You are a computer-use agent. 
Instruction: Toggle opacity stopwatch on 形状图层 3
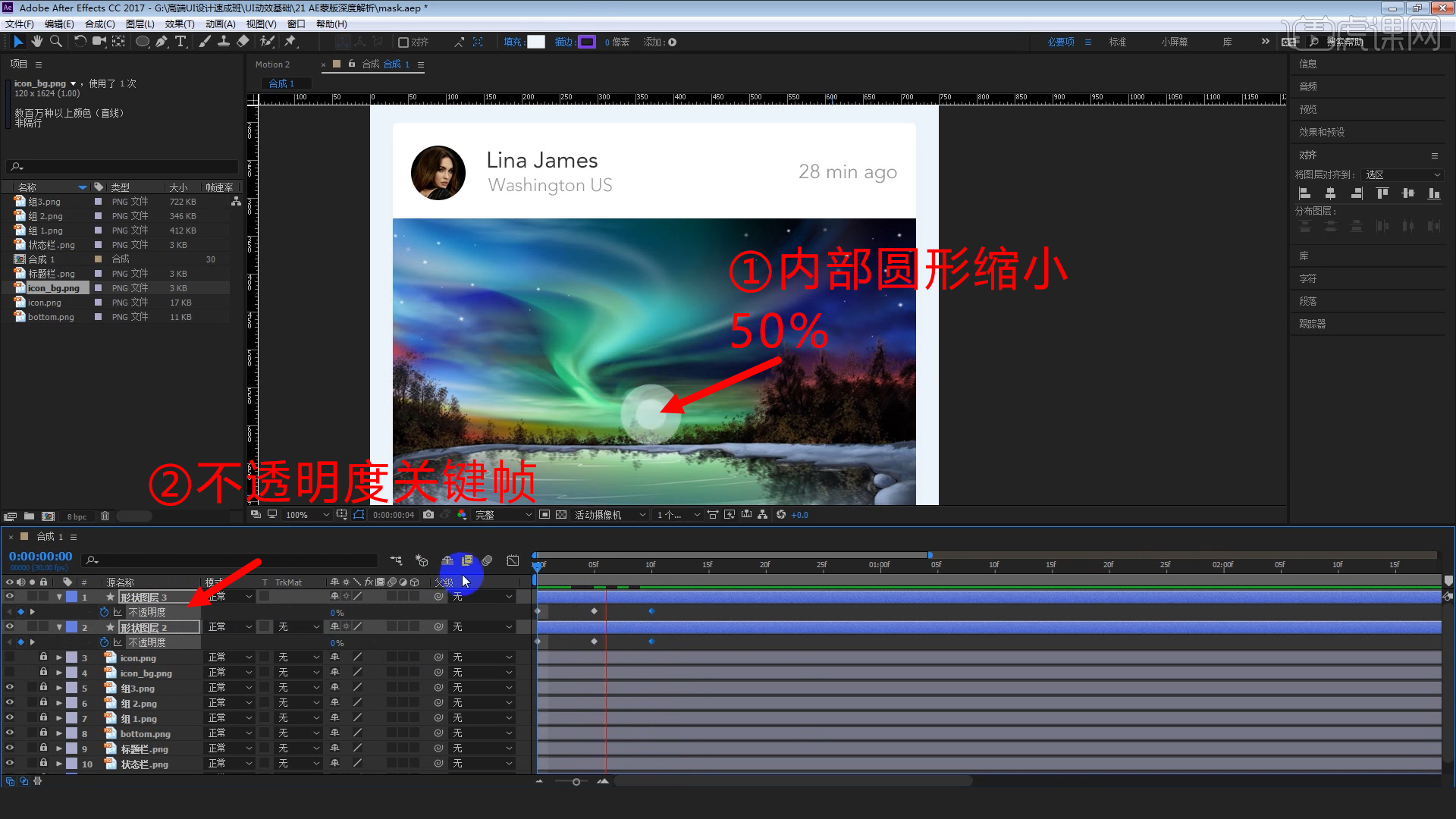[x=105, y=612]
